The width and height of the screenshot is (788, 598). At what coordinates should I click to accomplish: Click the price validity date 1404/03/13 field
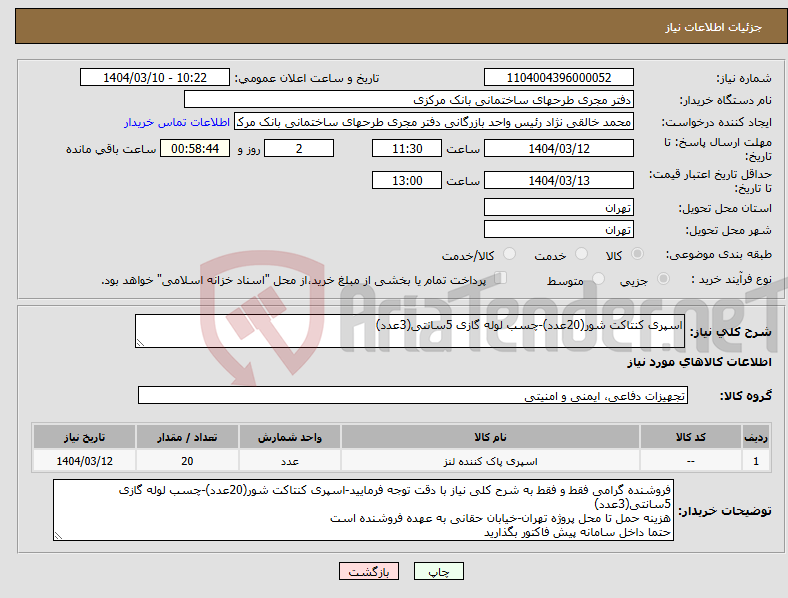click(558, 180)
